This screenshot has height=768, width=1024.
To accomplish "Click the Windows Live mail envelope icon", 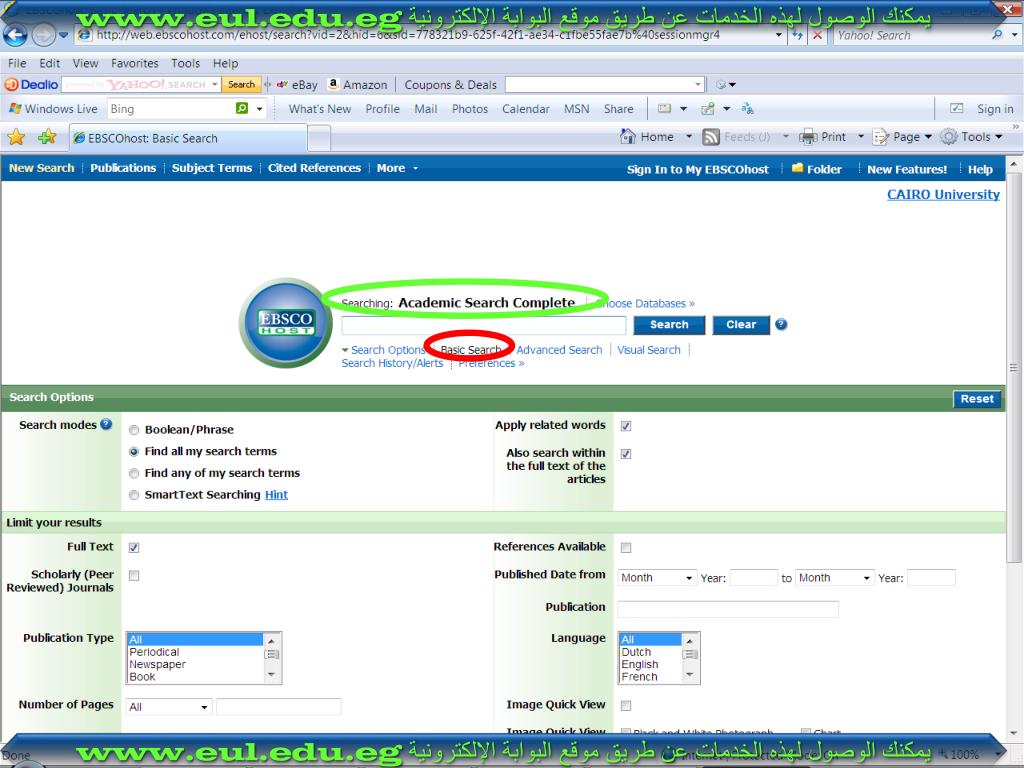I will coord(664,108).
